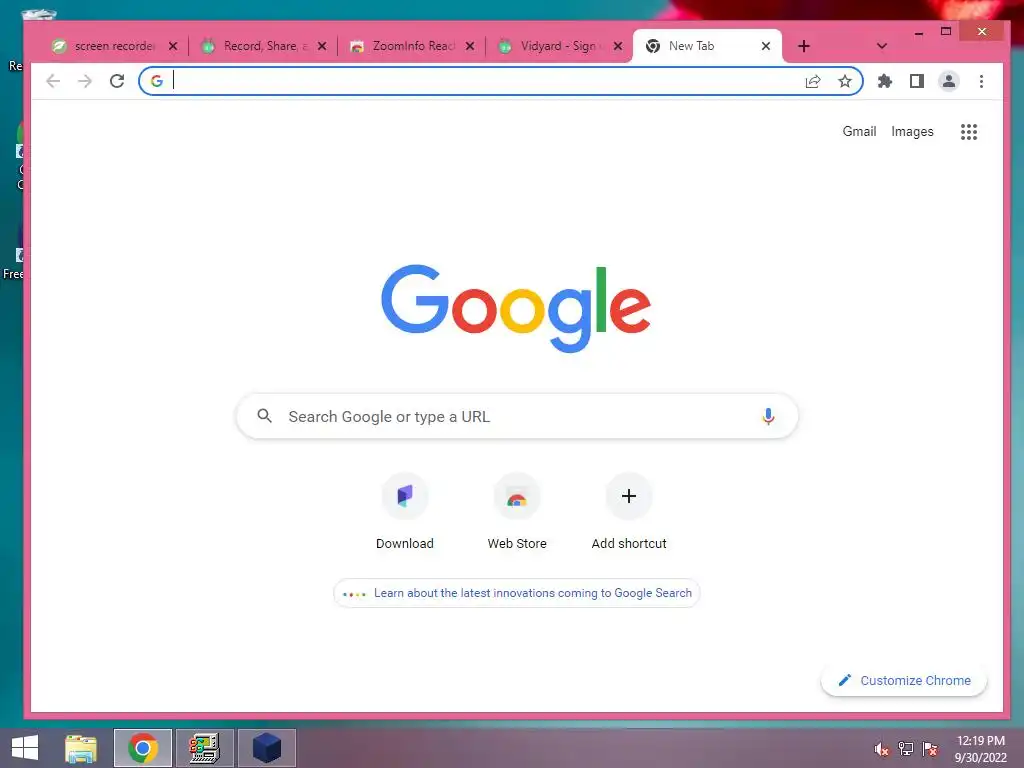Click the magnifier icon in search box
1024x768 pixels.
264,416
